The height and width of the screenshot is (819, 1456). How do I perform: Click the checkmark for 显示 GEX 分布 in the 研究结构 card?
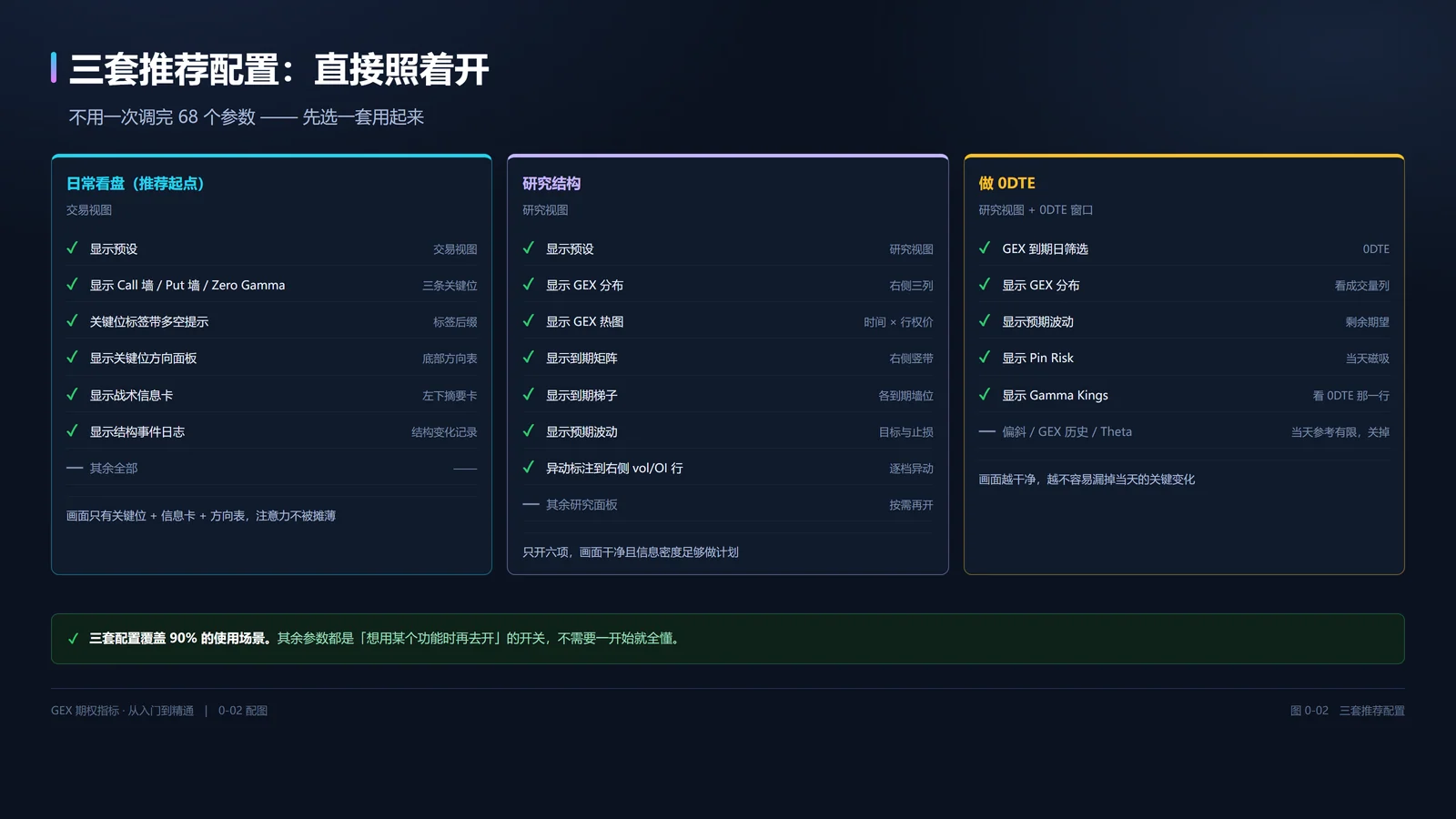coord(529,285)
